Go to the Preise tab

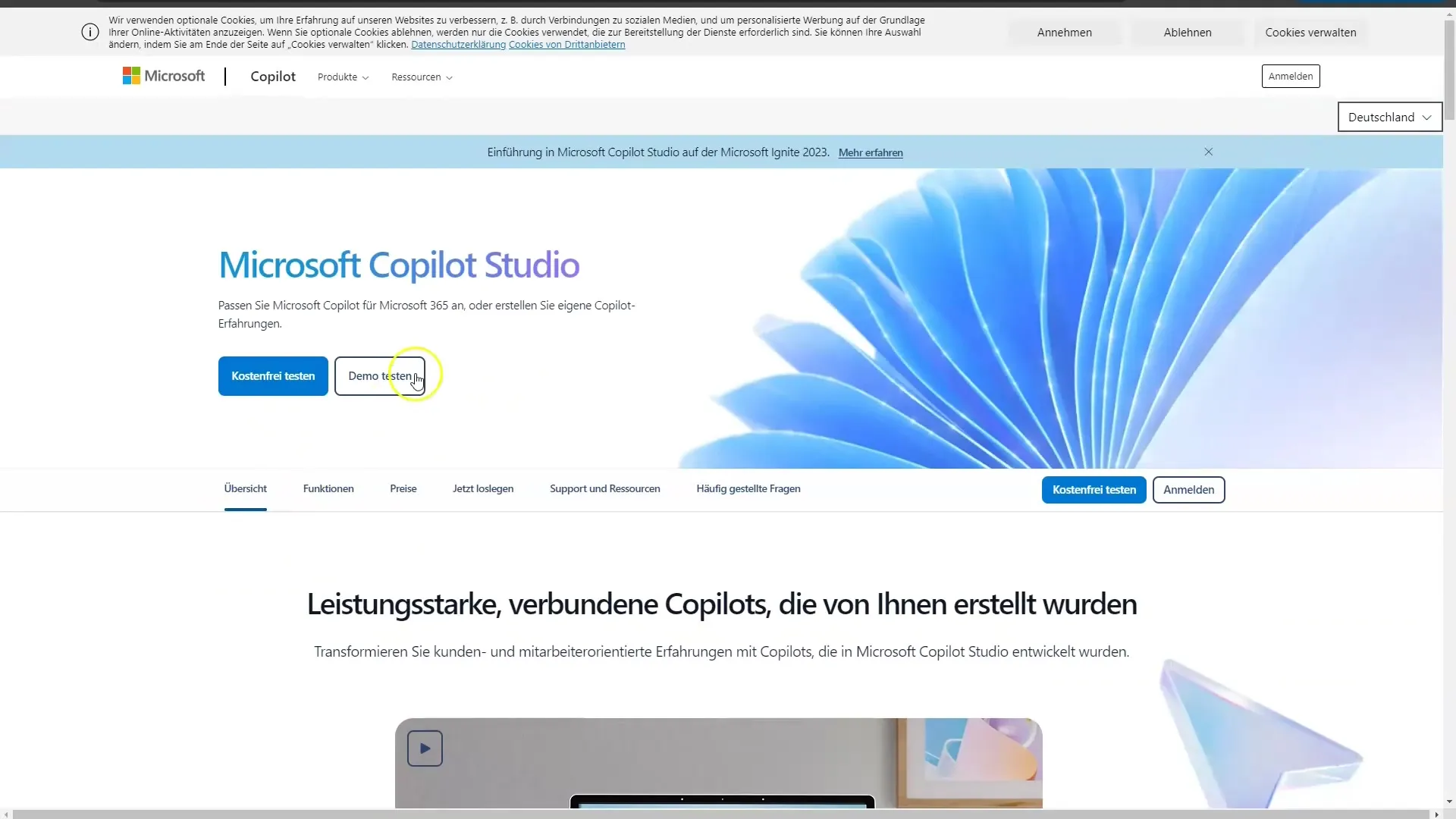tap(403, 489)
